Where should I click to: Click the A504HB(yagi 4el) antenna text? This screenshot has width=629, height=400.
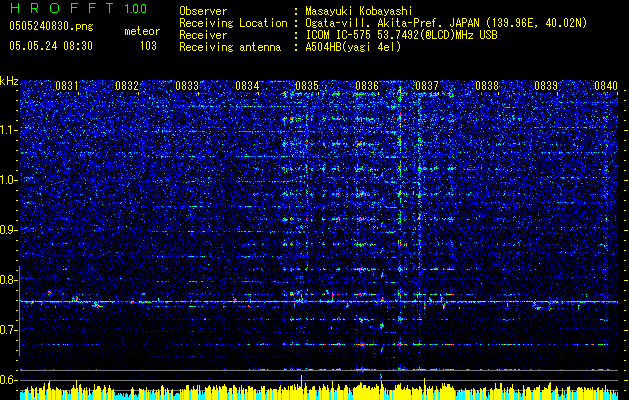click(x=353, y=47)
